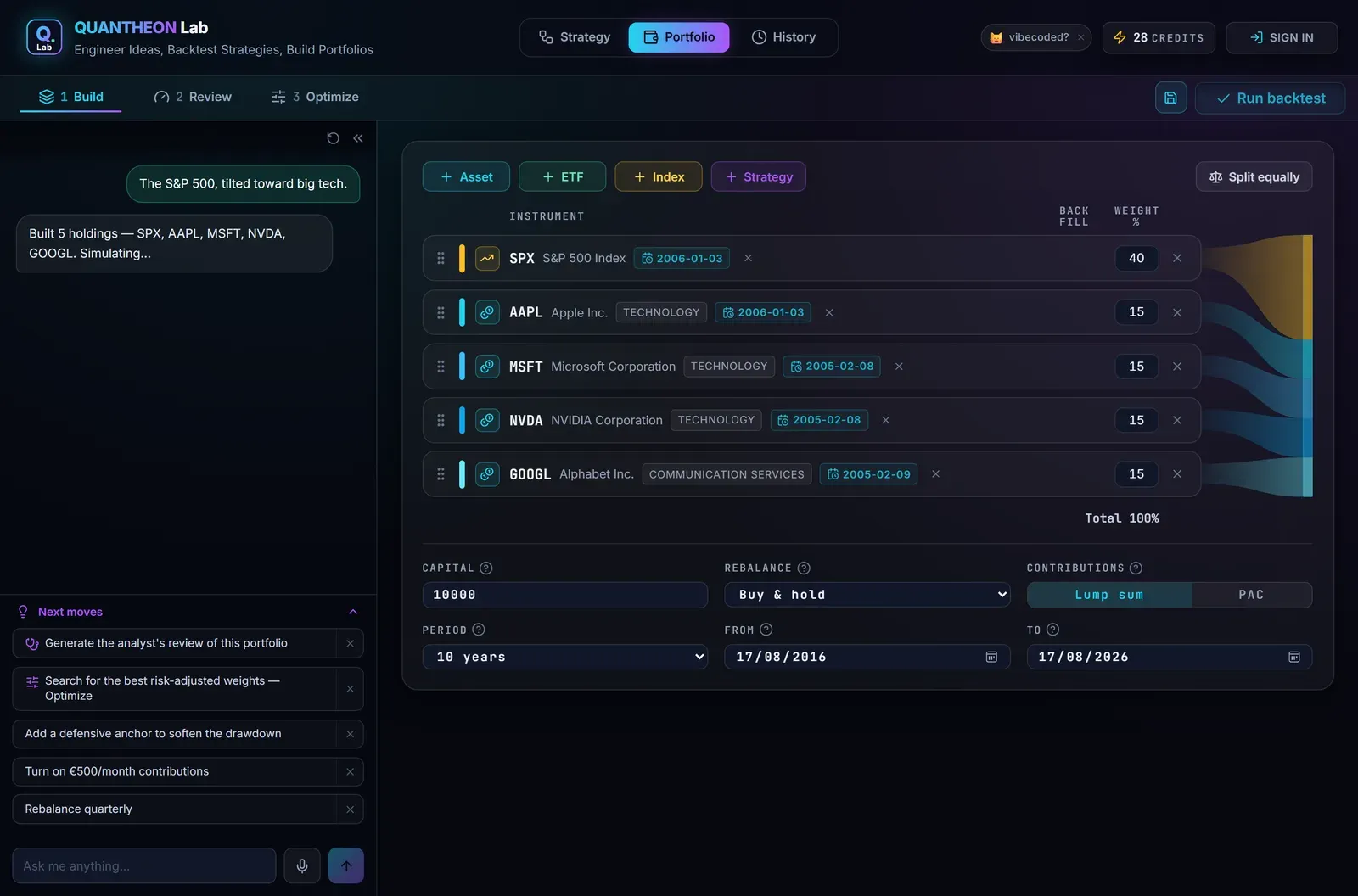Clear the AAPL backfill date
Image resolution: width=1358 pixels, height=896 pixels.
[x=829, y=312]
